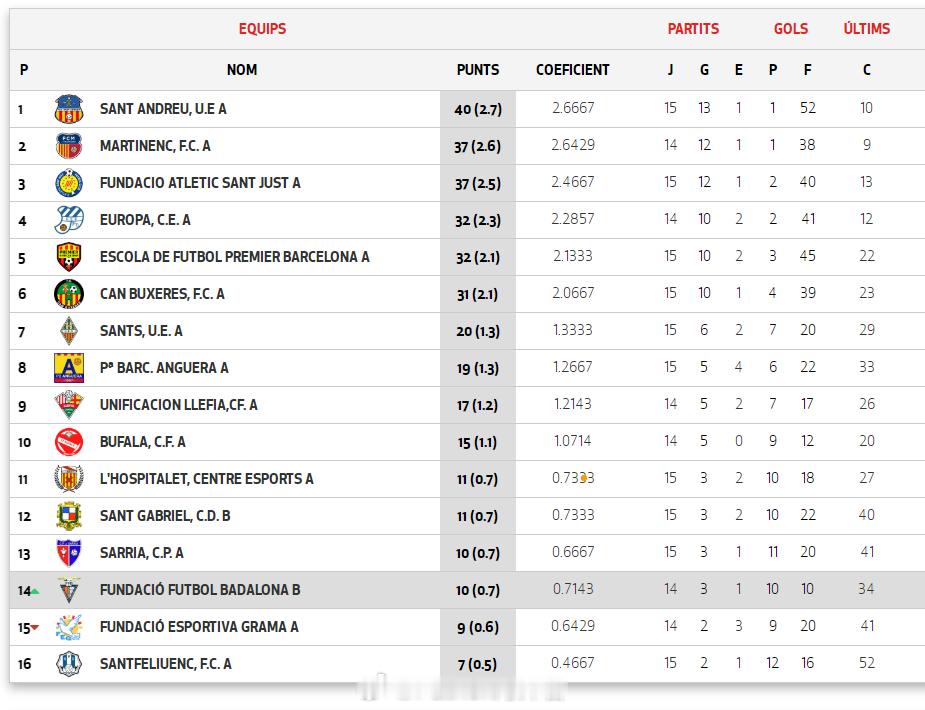Click the PUNTS column header

click(478, 70)
